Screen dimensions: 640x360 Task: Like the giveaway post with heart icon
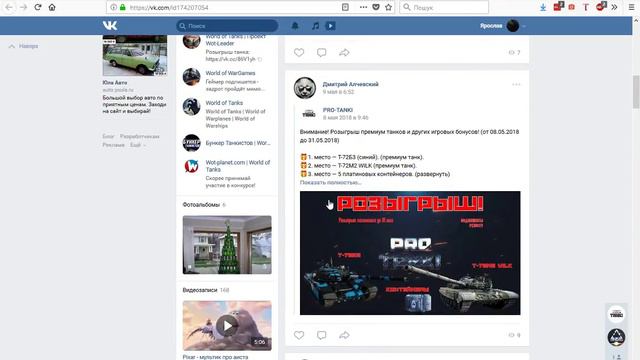[x=299, y=335]
